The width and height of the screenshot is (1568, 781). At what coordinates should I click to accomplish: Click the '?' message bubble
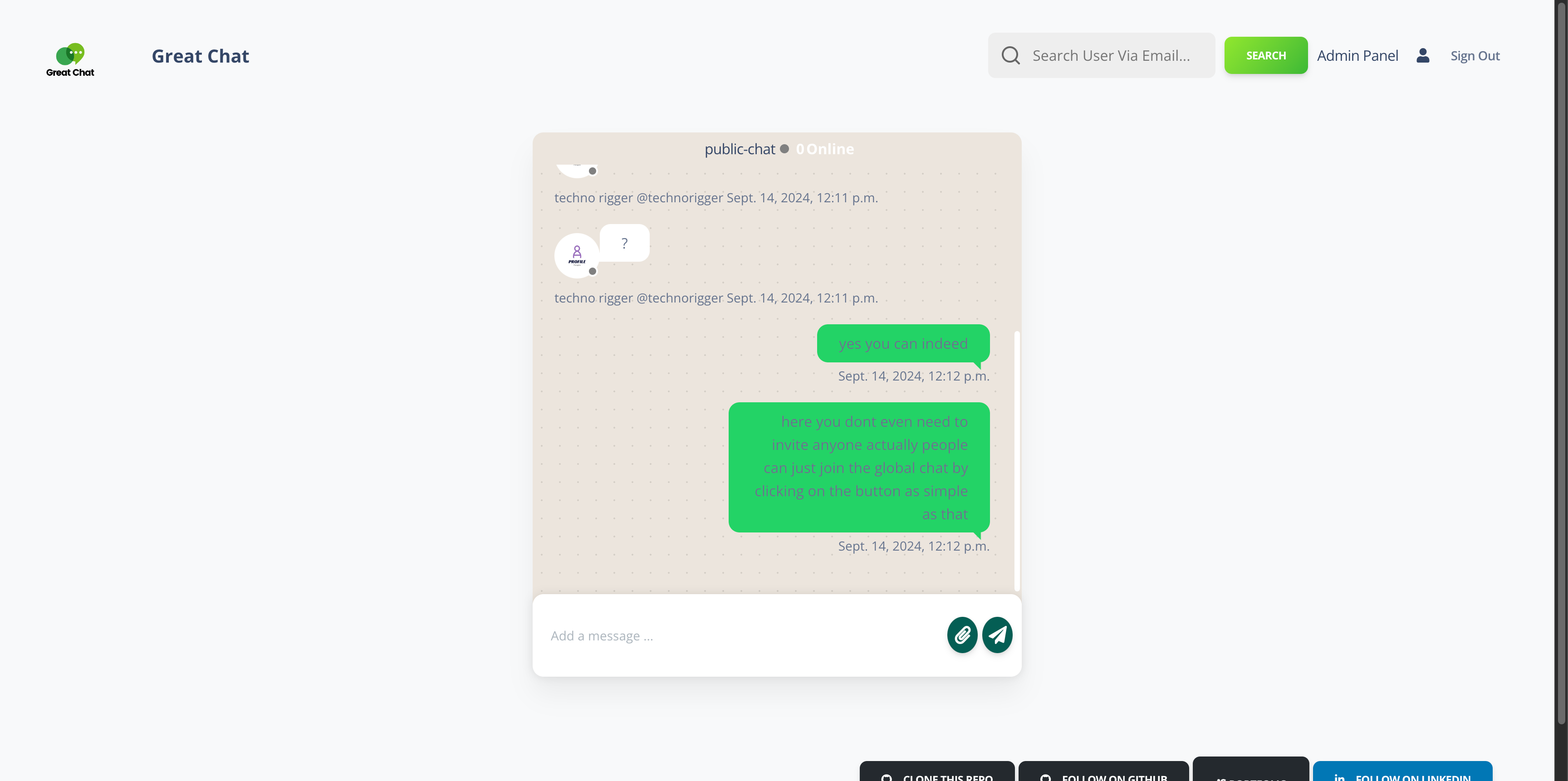click(624, 243)
